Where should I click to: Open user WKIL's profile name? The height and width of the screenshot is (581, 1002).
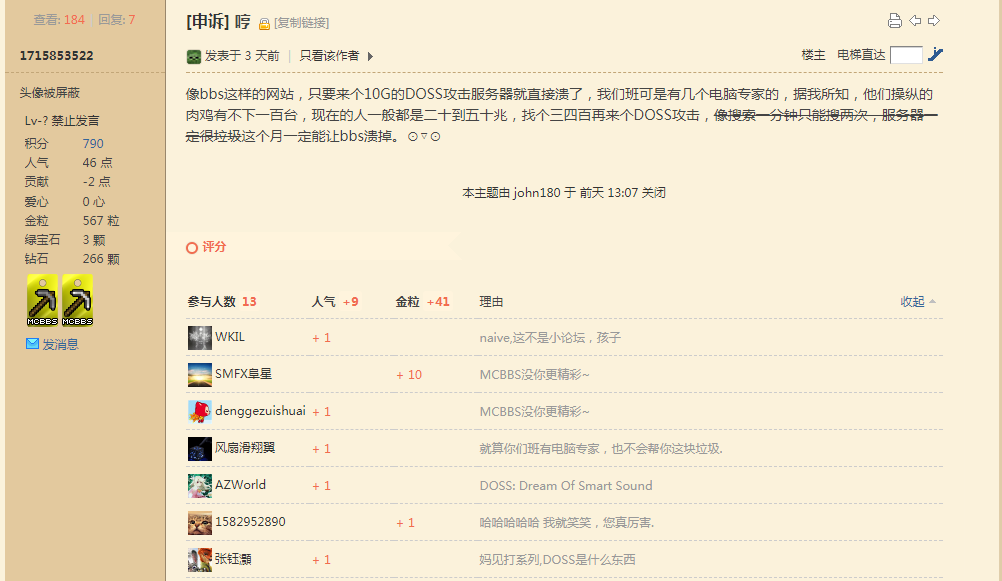(230, 337)
